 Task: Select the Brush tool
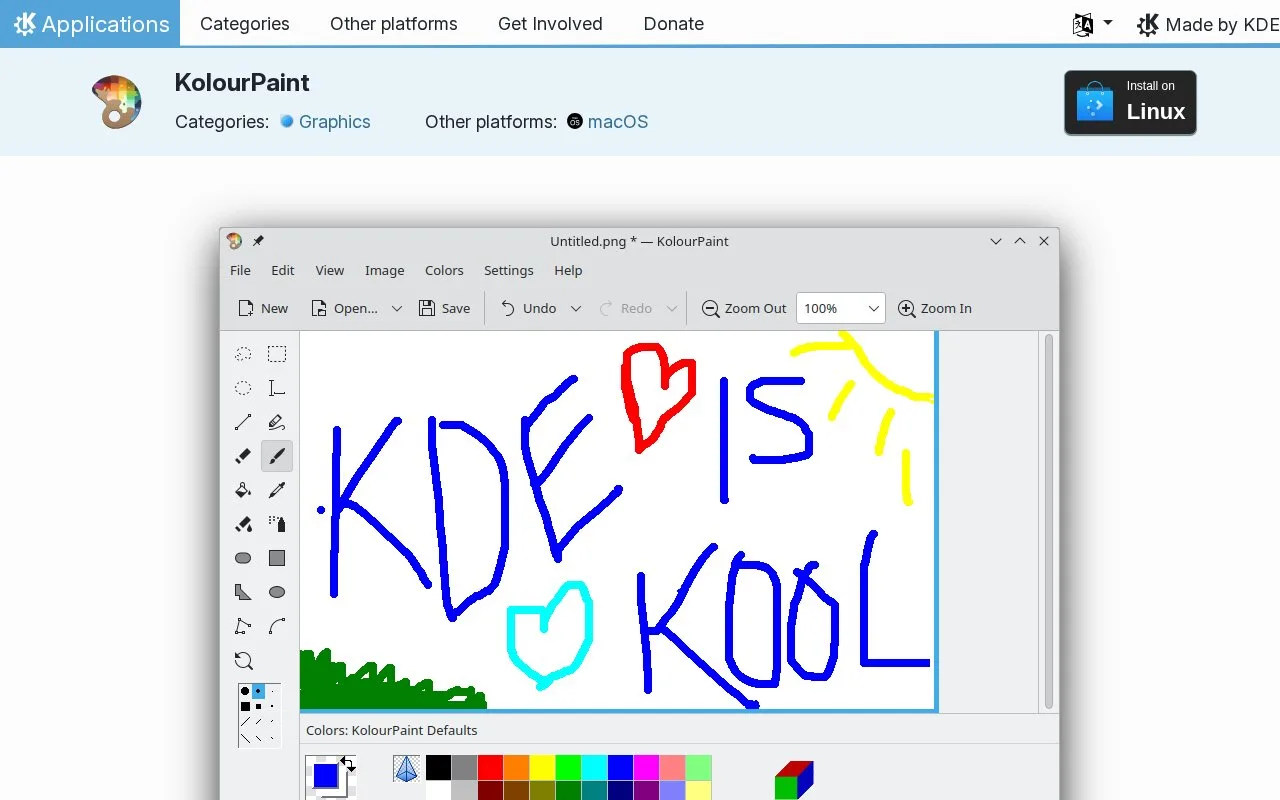click(x=277, y=456)
